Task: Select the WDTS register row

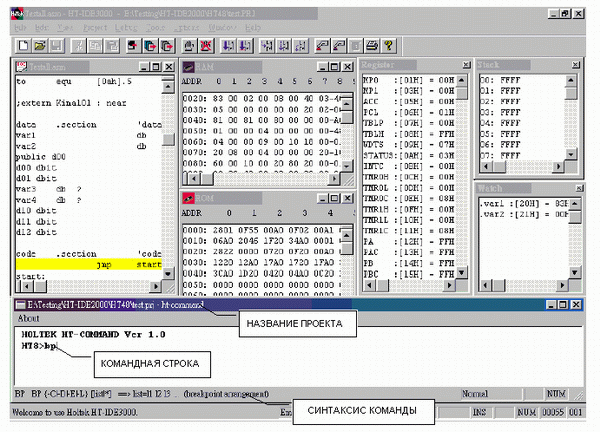Action: [x=409, y=145]
